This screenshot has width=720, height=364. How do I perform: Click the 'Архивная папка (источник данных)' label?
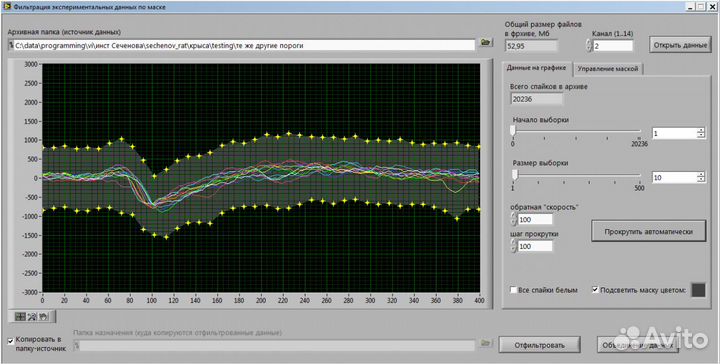click(64, 32)
